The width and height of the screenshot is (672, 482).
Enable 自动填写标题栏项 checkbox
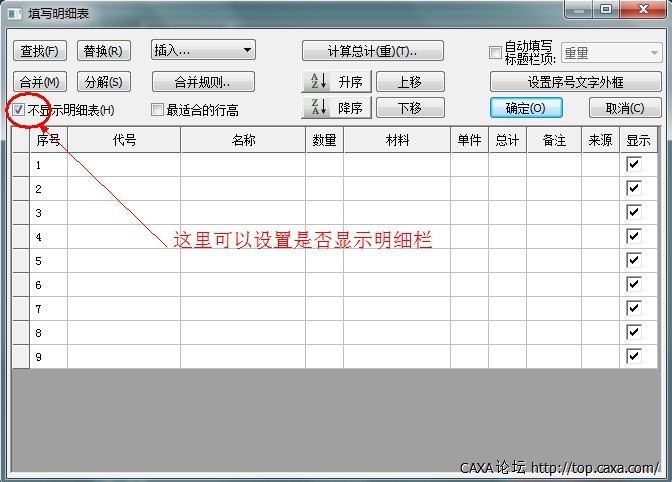(495, 53)
